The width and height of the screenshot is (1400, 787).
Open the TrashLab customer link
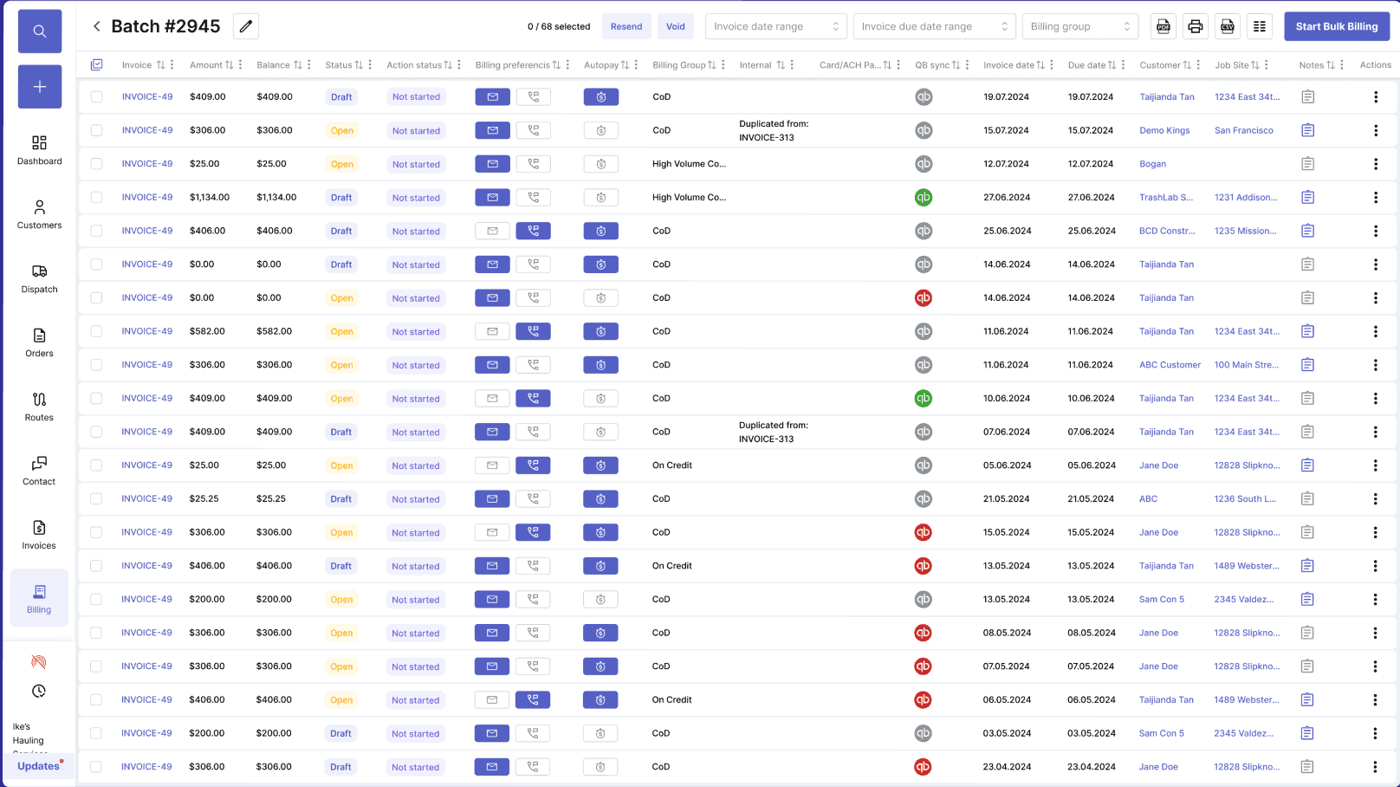tap(1165, 197)
